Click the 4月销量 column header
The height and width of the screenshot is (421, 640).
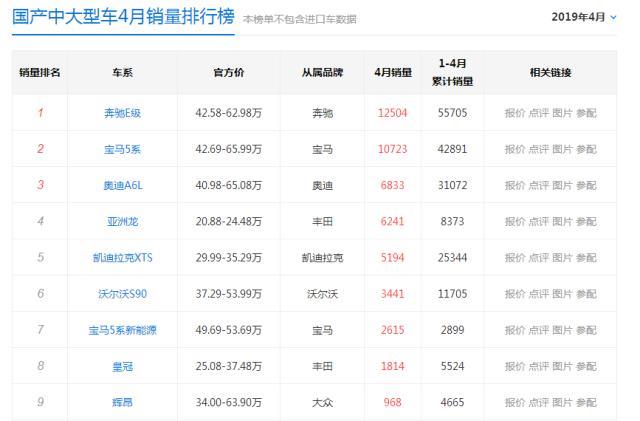click(393, 73)
